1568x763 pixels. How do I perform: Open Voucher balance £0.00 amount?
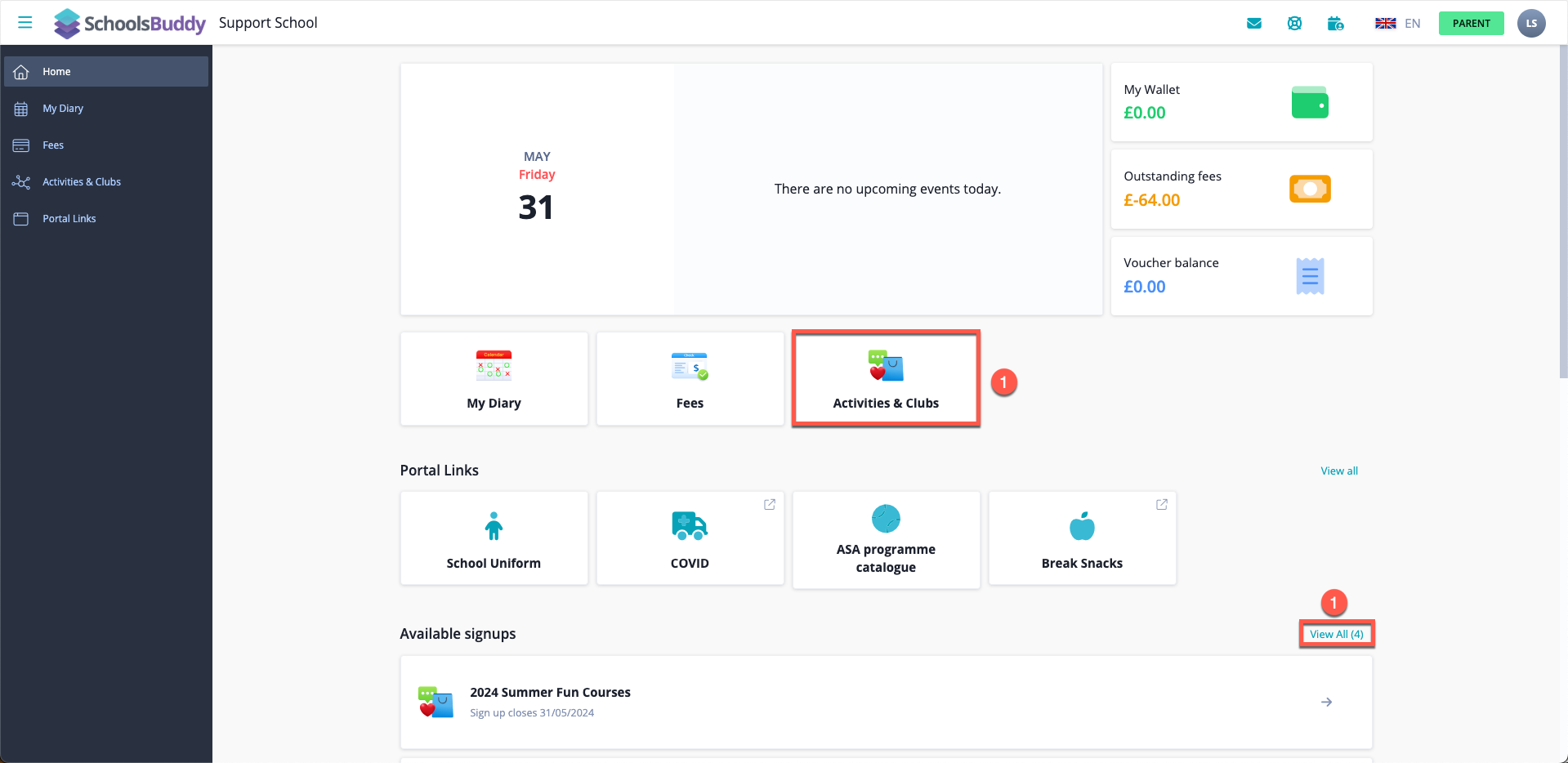click(1145, 287)
